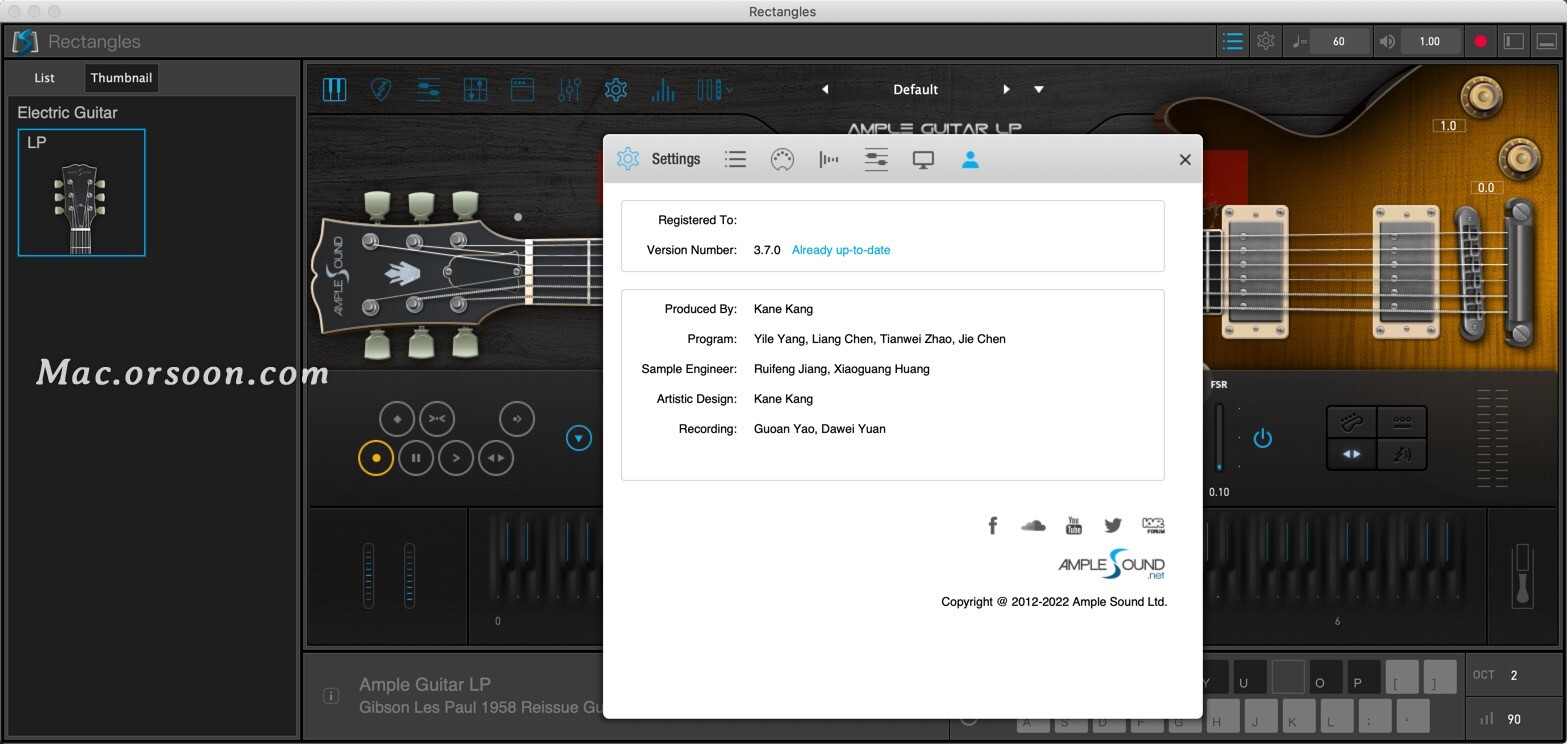The height and width of the screenshot is (744, 1567).
Task: Open the YouTube icon in the About panel
Action: pyautogui.click(x=1073, y=524)
